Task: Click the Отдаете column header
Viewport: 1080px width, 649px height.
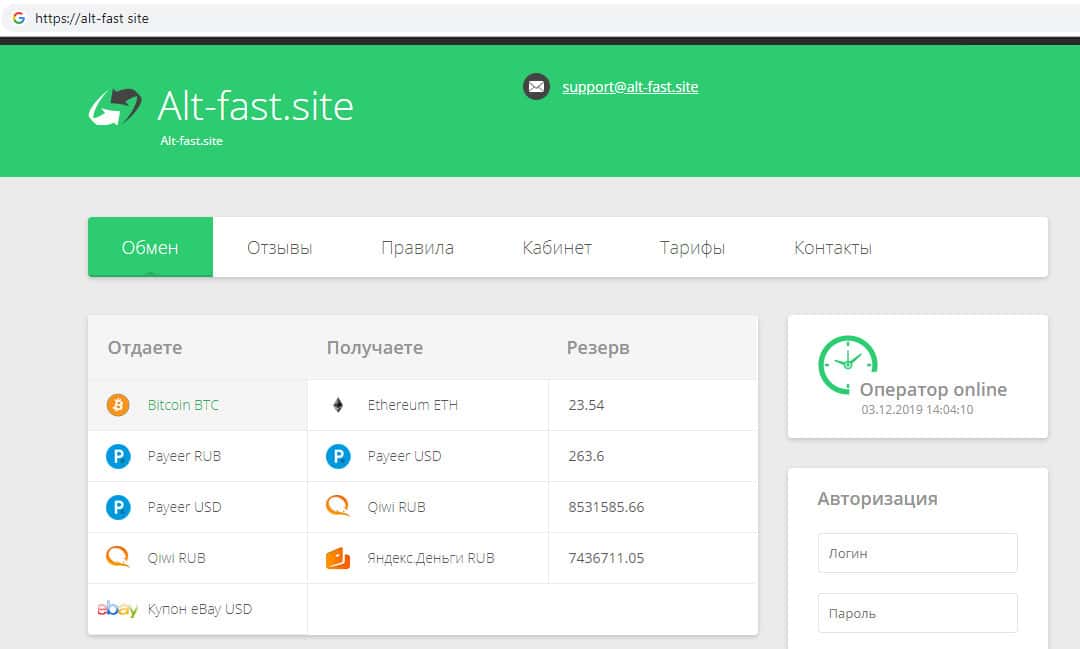Action: (x=145, y=348)
